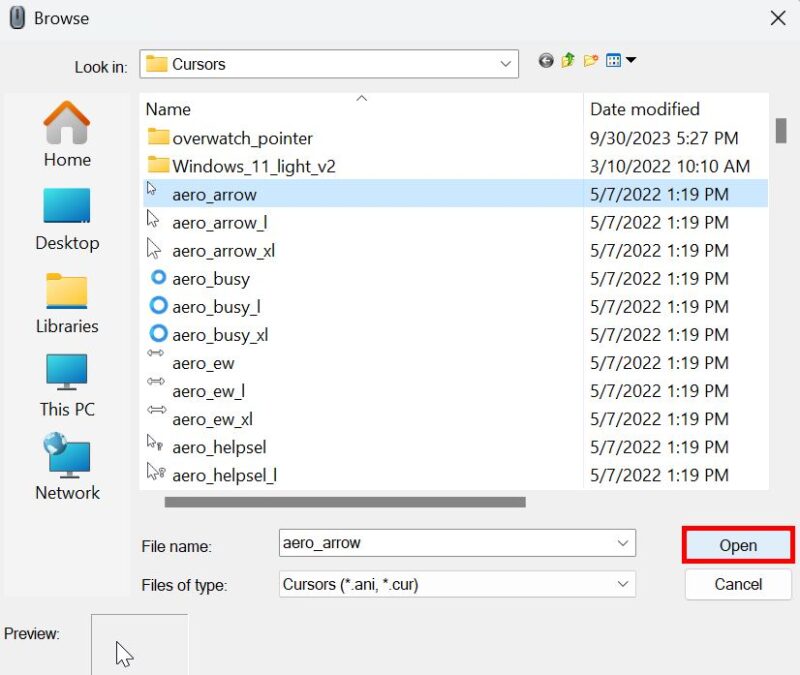The height and width of the screenshot is (675, 800).
Task: Click the Open button
Action: [x=738, y=545]
